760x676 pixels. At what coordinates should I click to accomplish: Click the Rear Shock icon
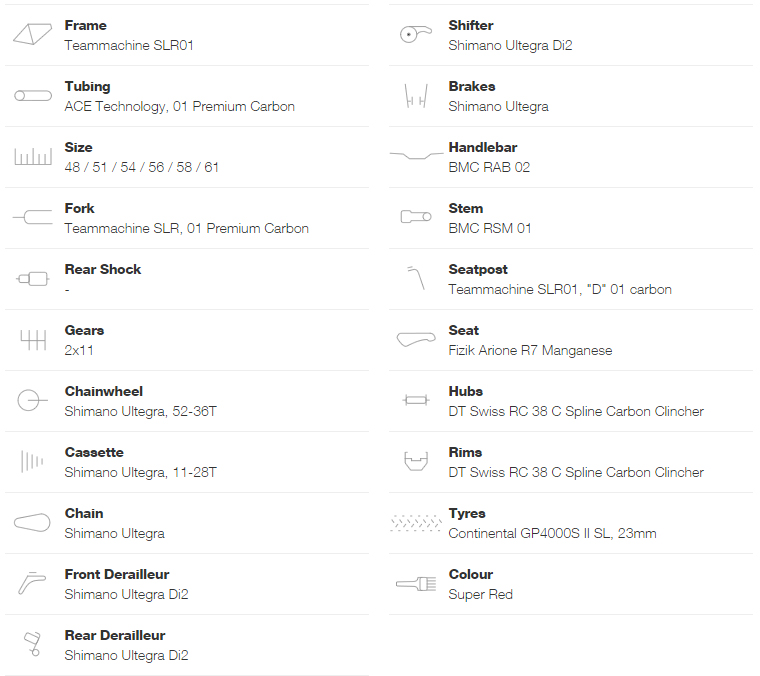pyautogui.click(x=32, y=279)
